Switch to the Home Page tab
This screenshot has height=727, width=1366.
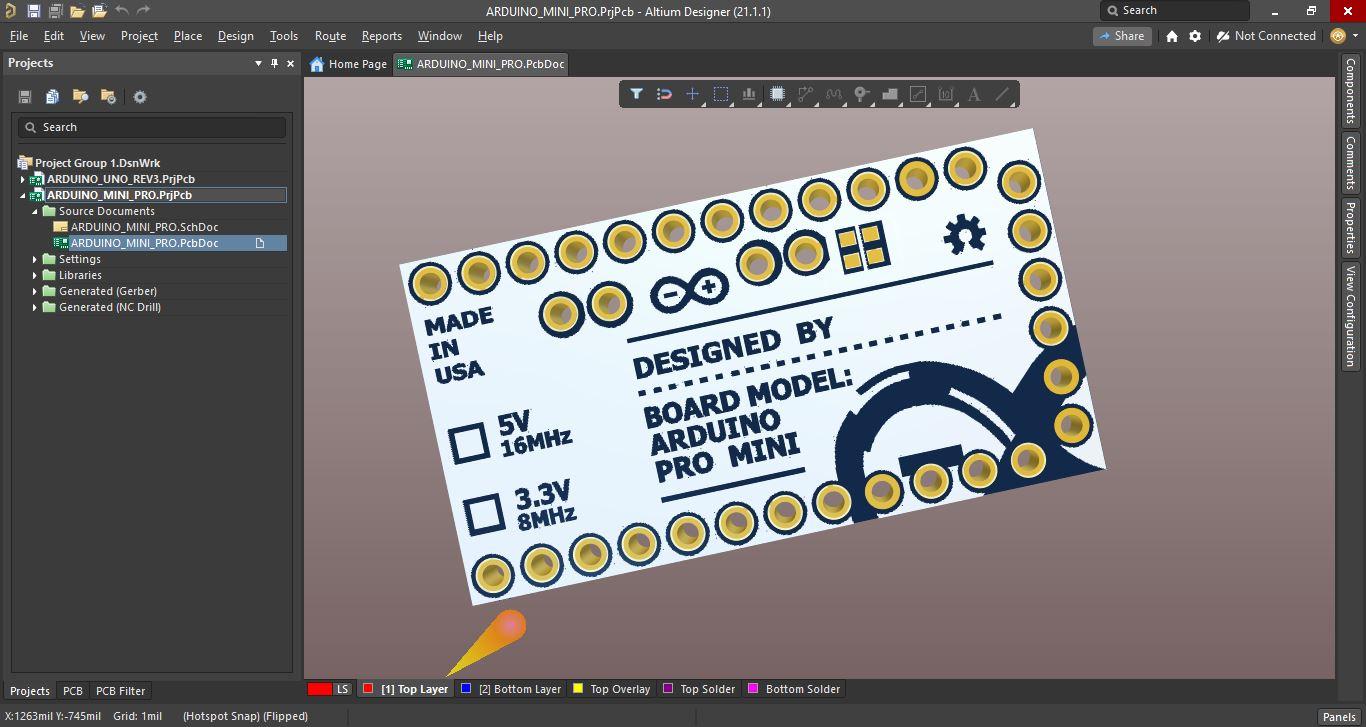point(348,64)
